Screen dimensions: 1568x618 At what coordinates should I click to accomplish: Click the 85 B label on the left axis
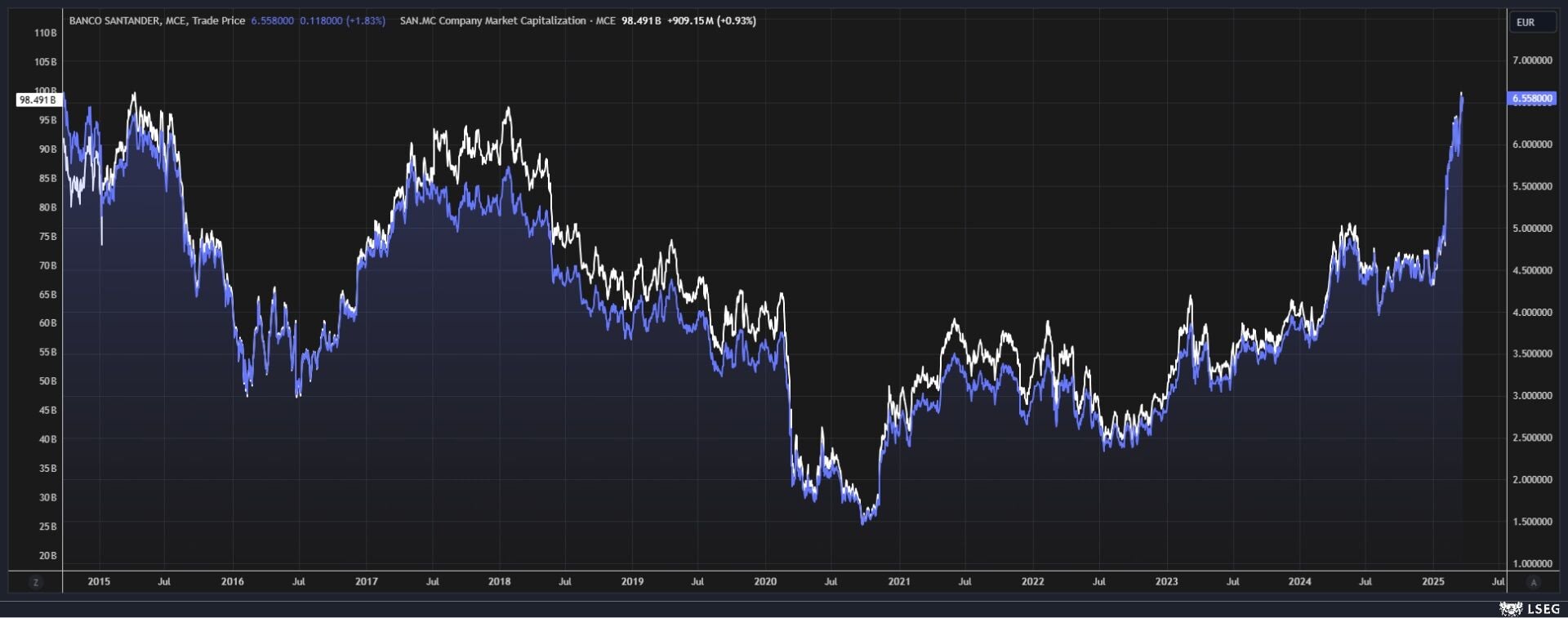[48, 179]
